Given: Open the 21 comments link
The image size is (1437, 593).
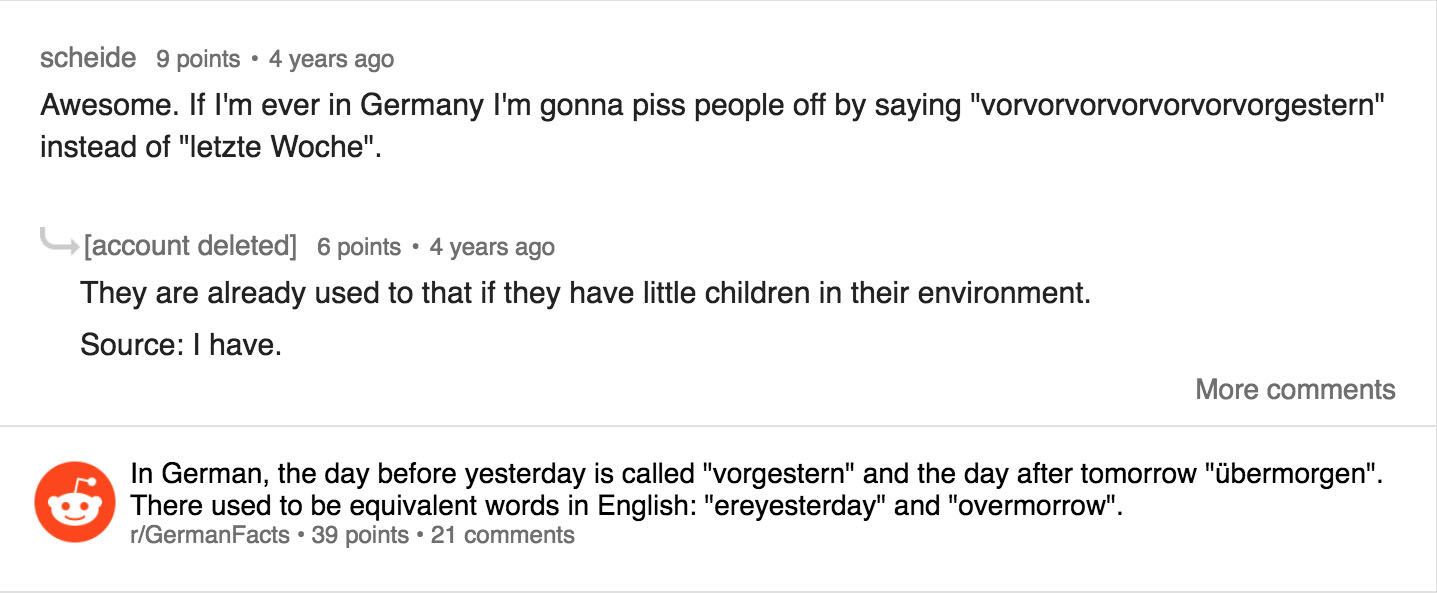Looking at the screenshot, I should pyautogui.click(x=503, y=535).
